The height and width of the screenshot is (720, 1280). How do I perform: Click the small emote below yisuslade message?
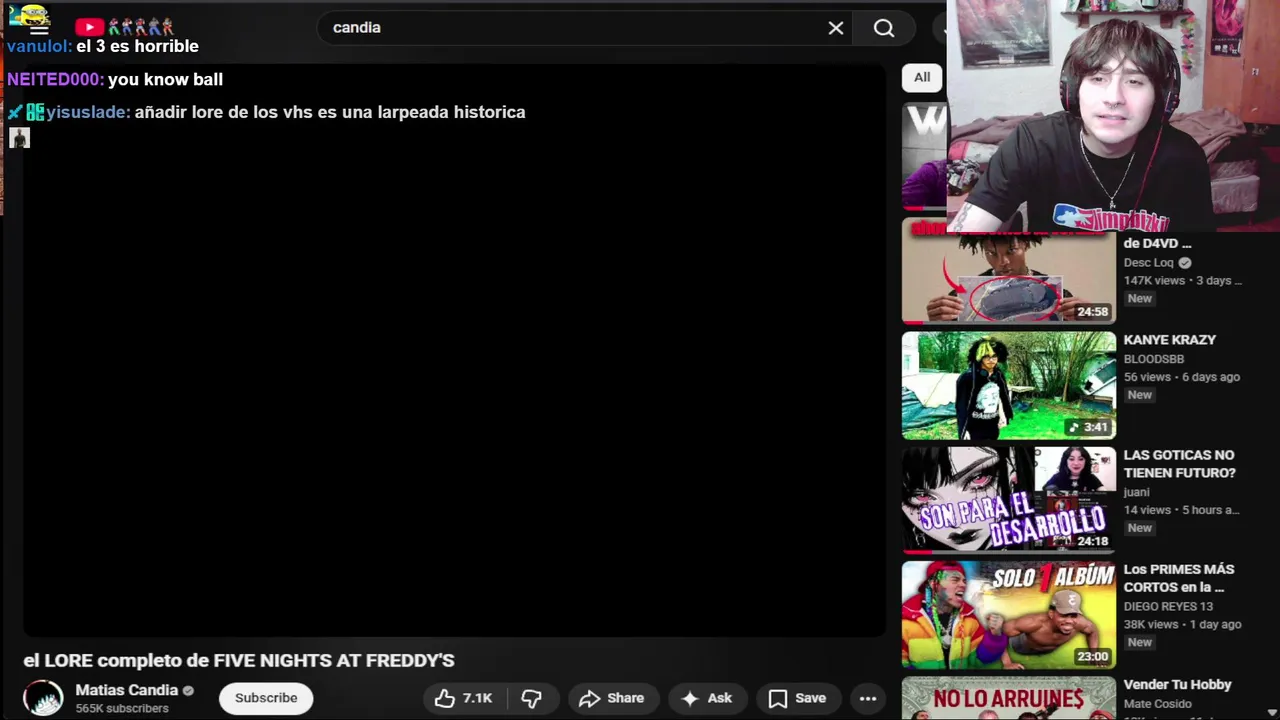coord(19,138)
